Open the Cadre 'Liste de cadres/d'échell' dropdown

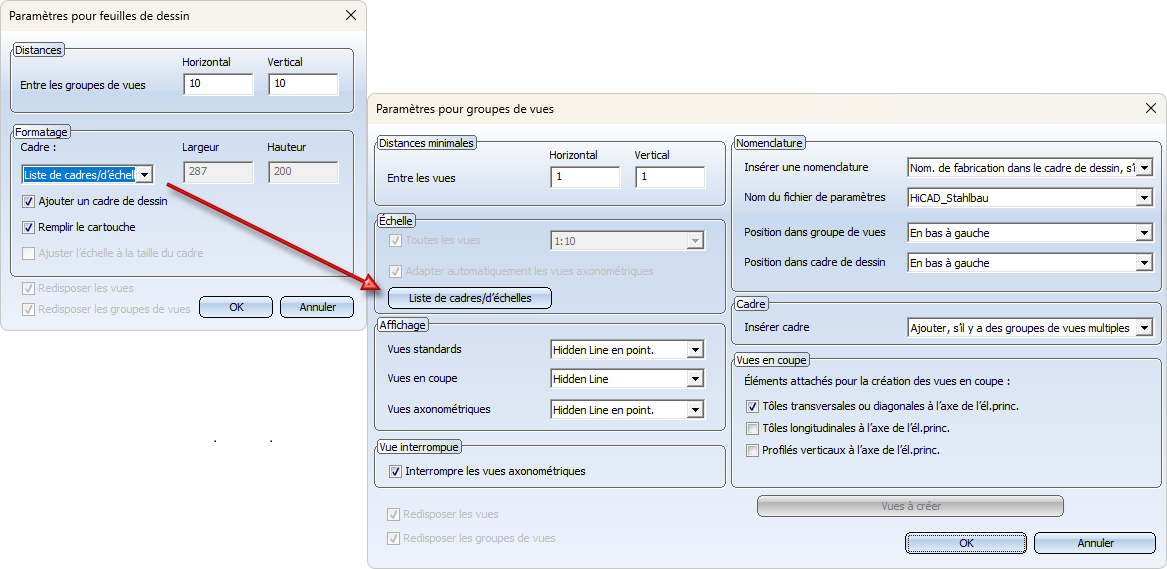145,175
